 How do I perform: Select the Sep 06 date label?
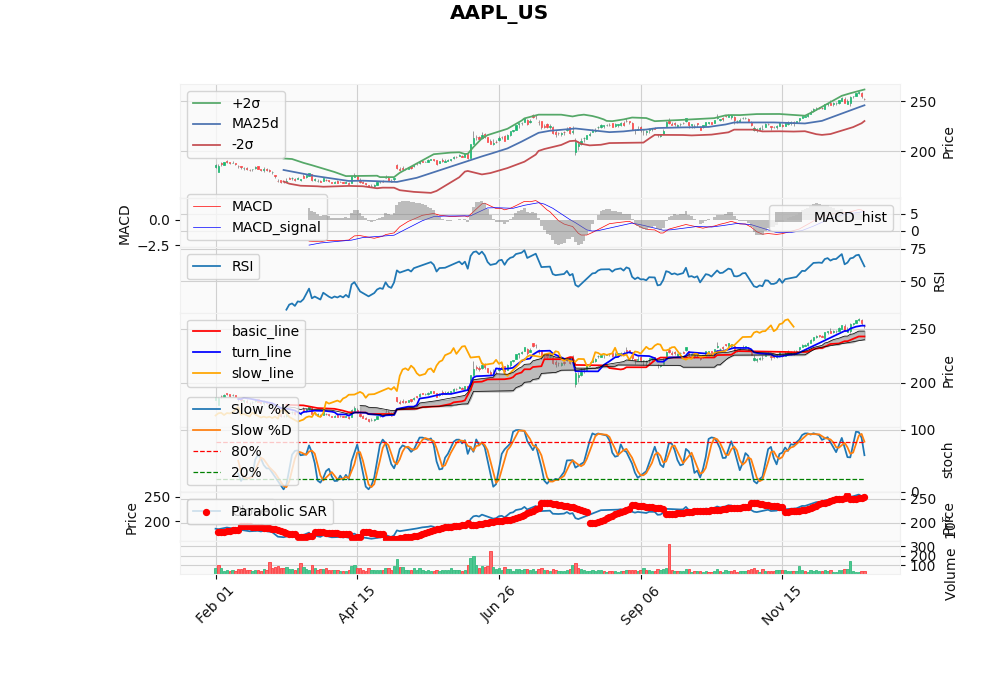pyautogui.click(x=640, y=606)
